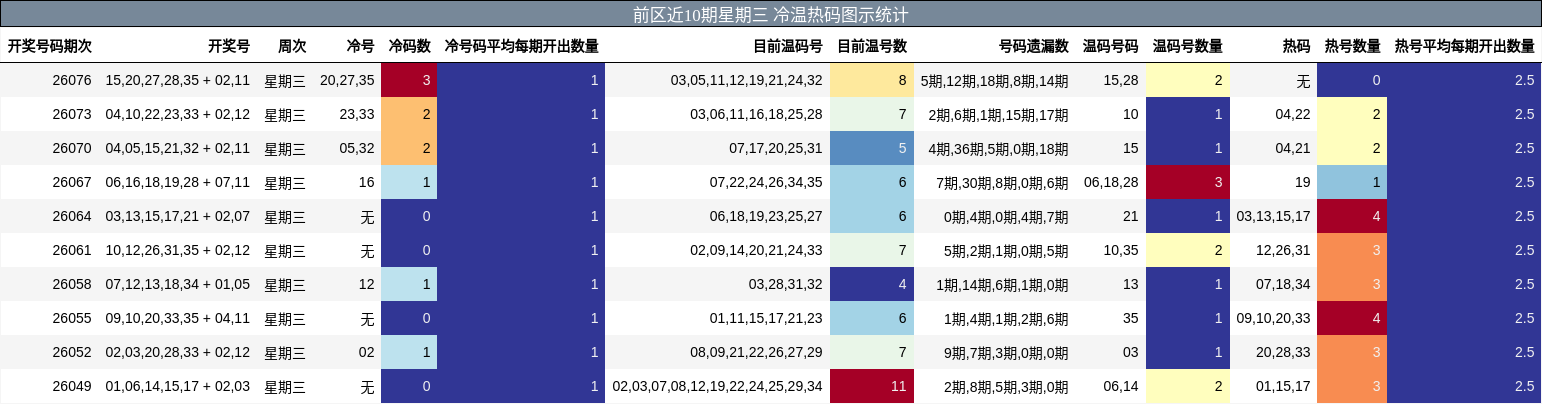Click the 冷号 column header
Viewport: 1542px width, 404px height.
(360, 46)
